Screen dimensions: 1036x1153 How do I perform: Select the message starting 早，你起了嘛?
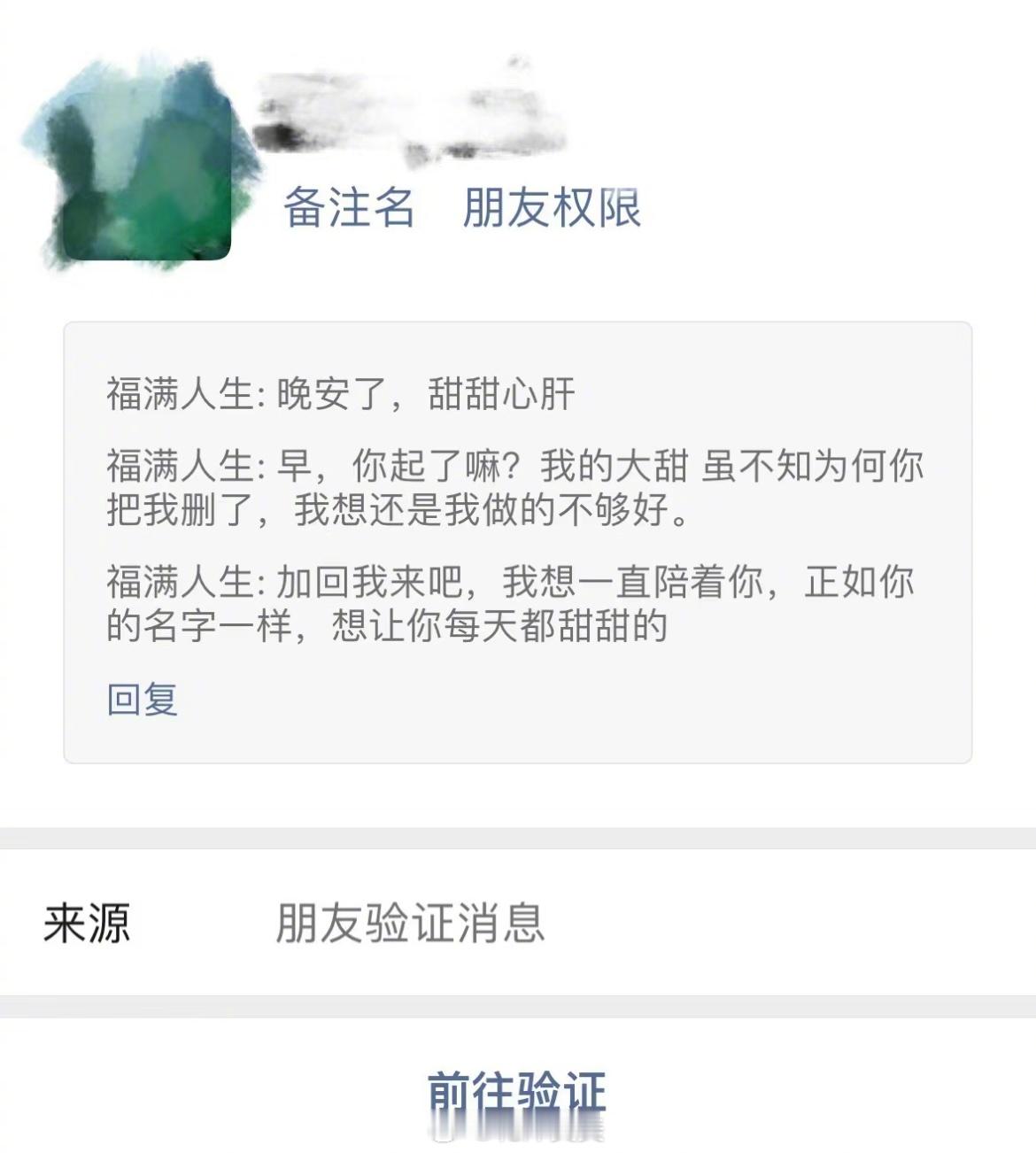[x=515, y=488]
